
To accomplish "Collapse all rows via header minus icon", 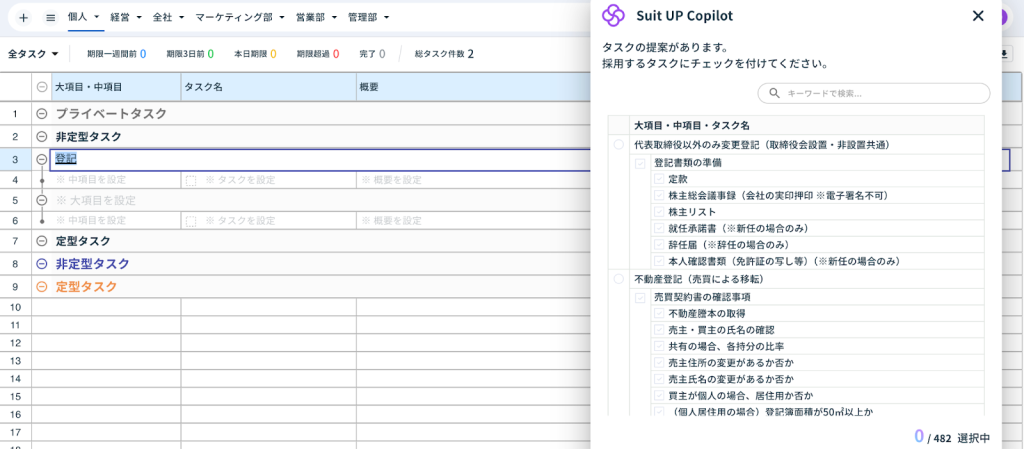I will click(x=41, y=87).
